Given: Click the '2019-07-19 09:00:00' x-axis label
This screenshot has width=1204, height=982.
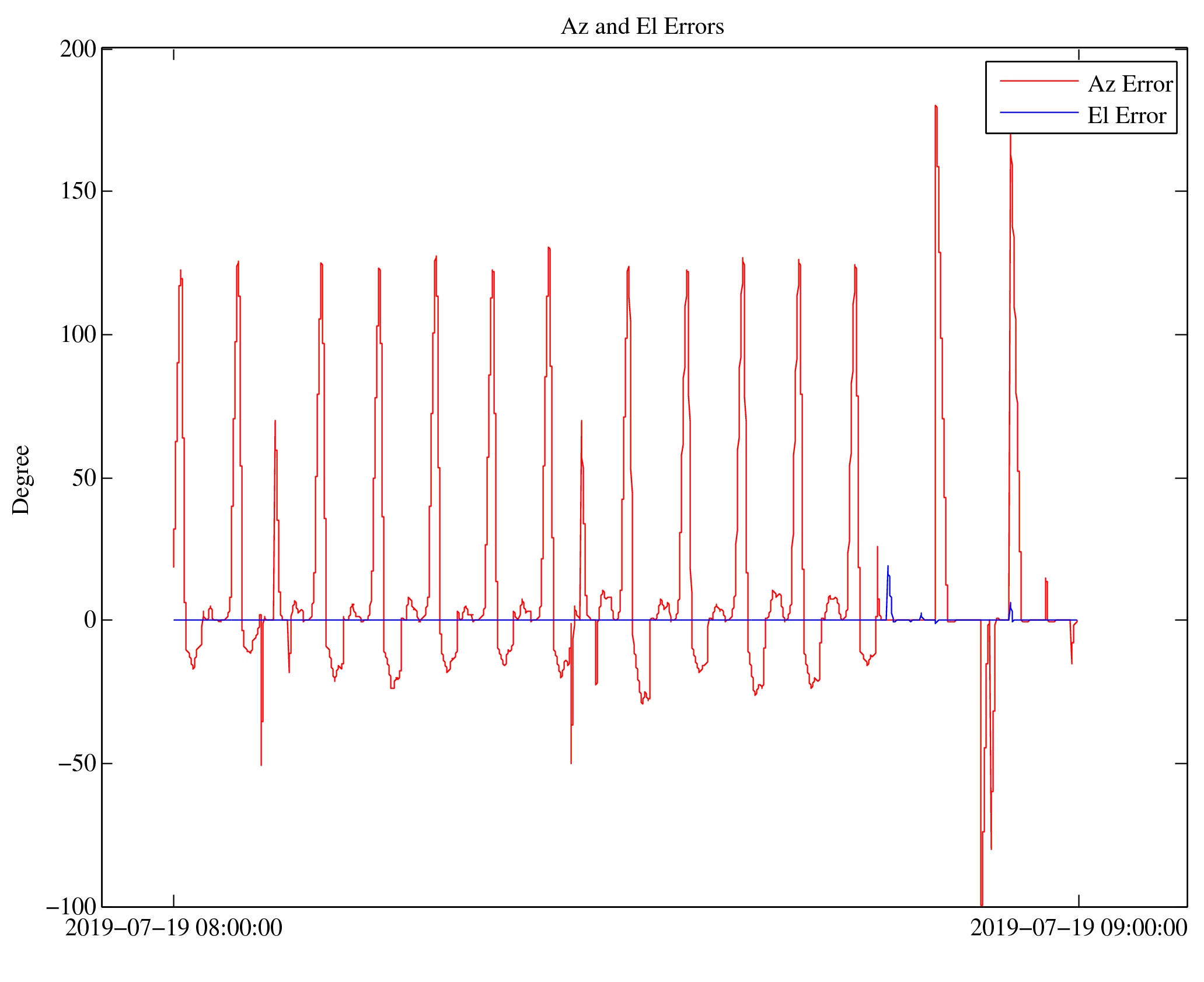Looking at the screenshot, I should [x=1079, y=928].
